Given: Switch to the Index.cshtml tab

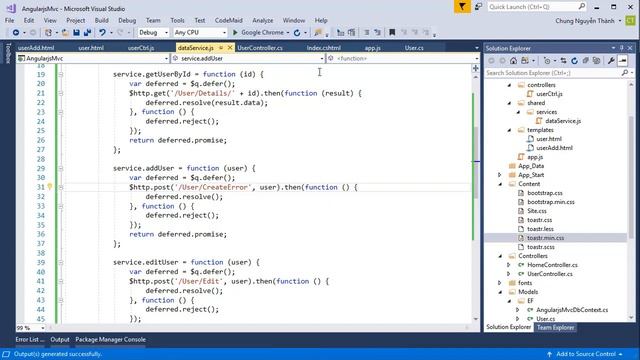Looking at the screenshot, I should [x=324, y=48].
